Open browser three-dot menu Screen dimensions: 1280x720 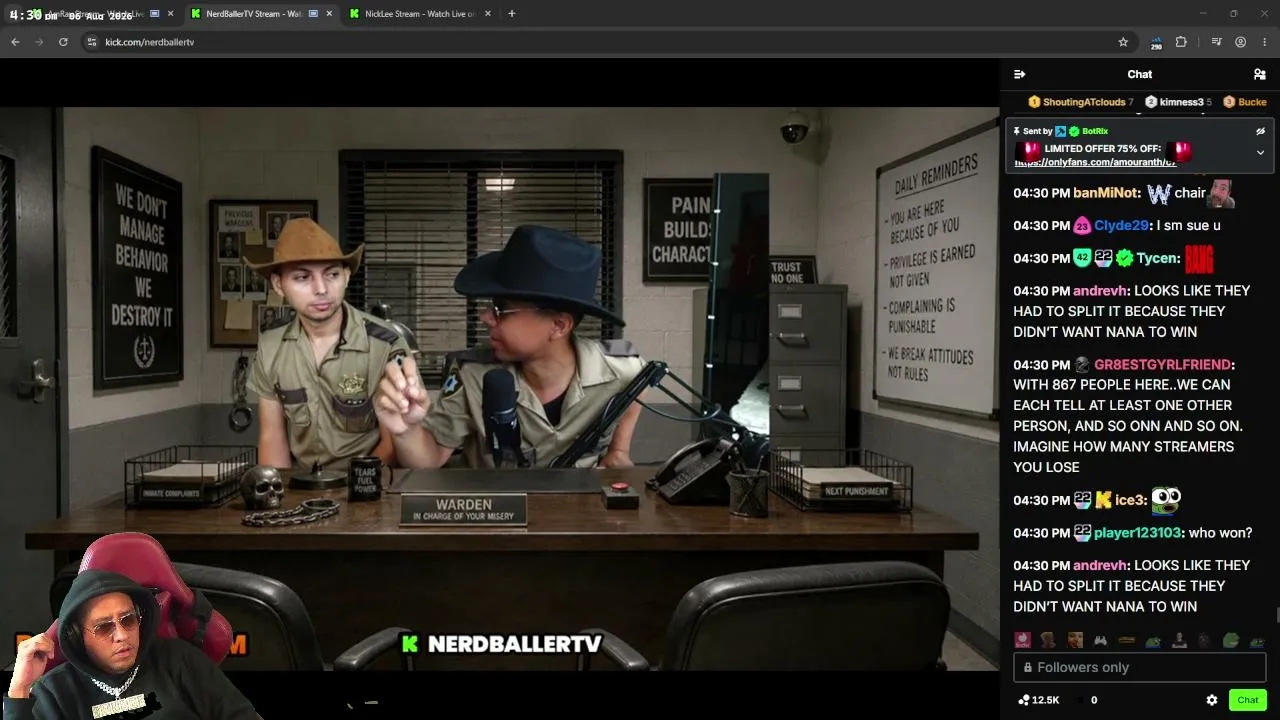1265,42
